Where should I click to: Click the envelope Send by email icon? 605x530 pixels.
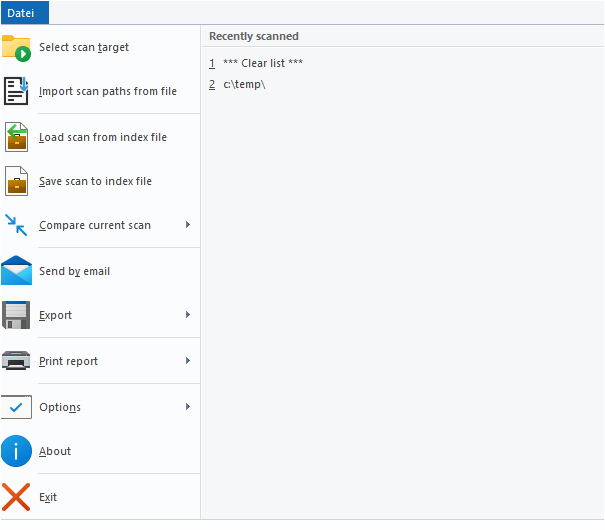click(17, 271)
